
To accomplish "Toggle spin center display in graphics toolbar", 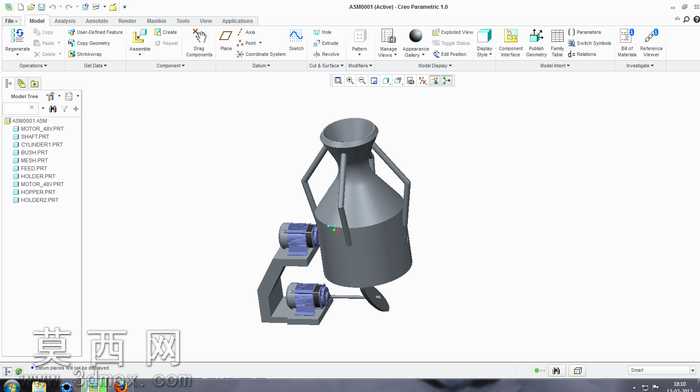I will [446, 81].
